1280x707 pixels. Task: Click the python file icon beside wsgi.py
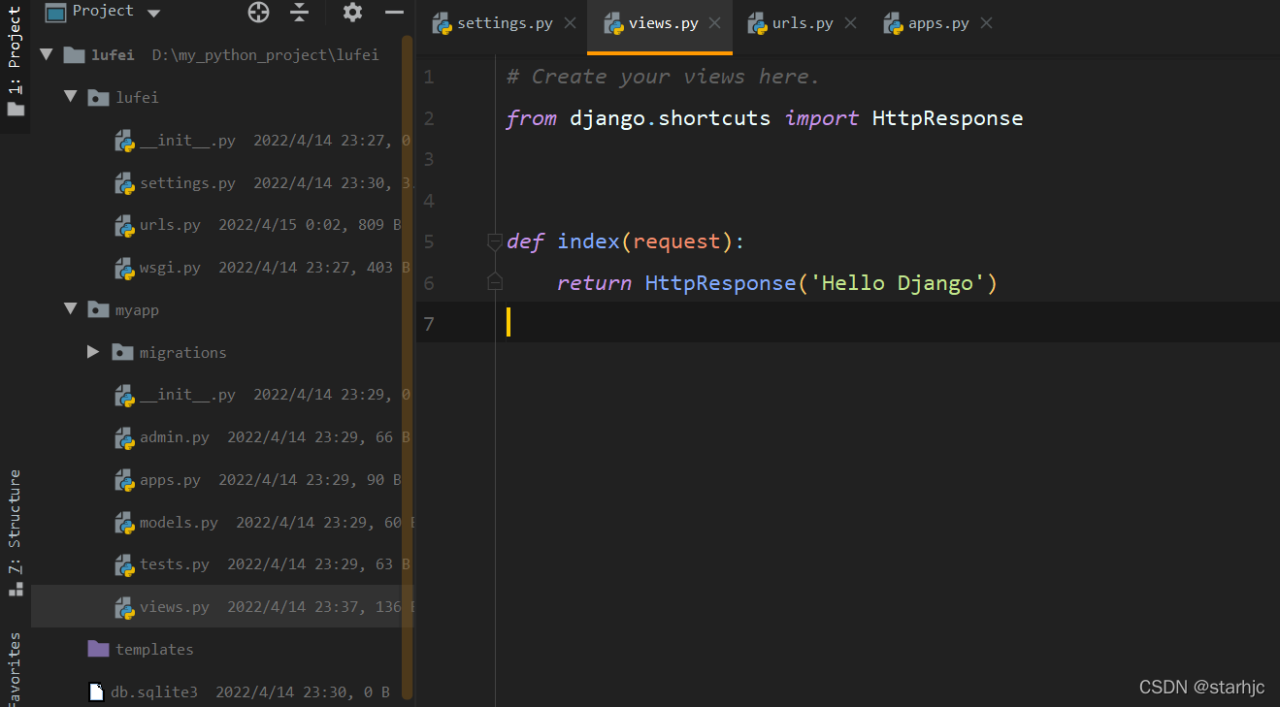pyautogui.click(x=124, y=268)
